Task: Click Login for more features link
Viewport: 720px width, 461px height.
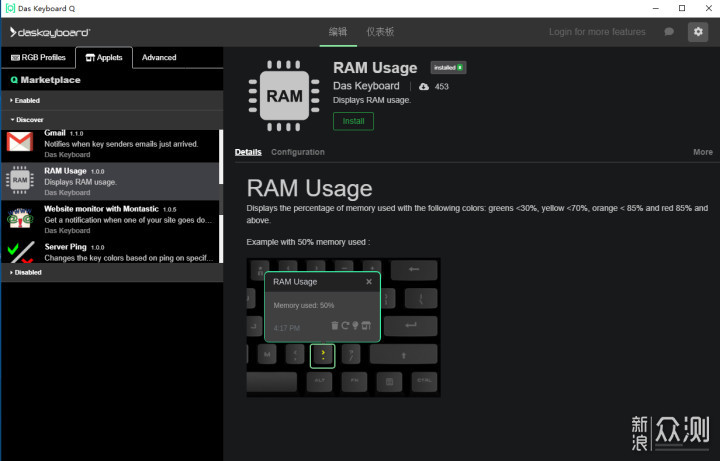Action: click(x=597, y=32)
